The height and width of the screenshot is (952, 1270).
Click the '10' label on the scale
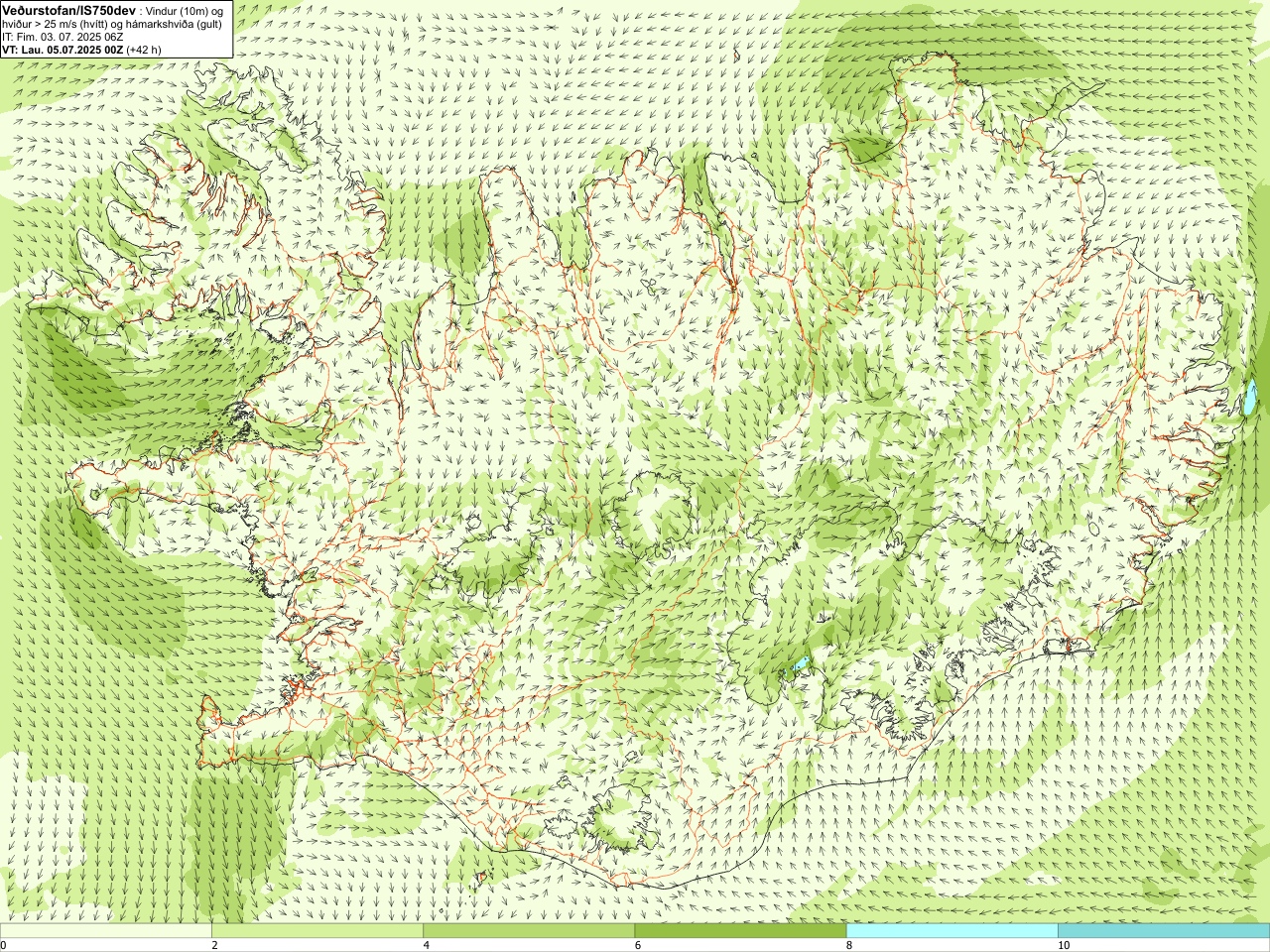(1063, 945)
